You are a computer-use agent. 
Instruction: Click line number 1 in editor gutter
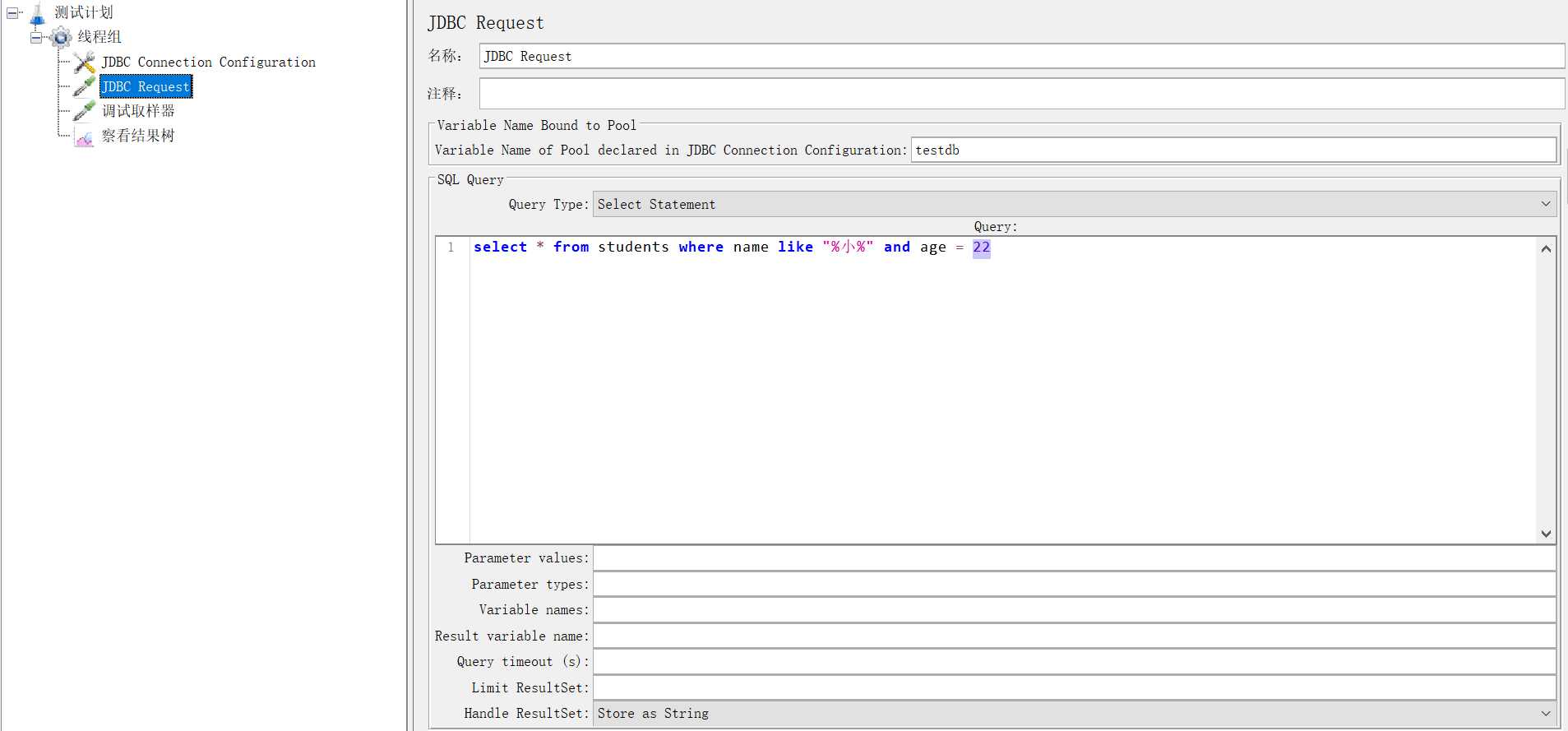[451, 248]
